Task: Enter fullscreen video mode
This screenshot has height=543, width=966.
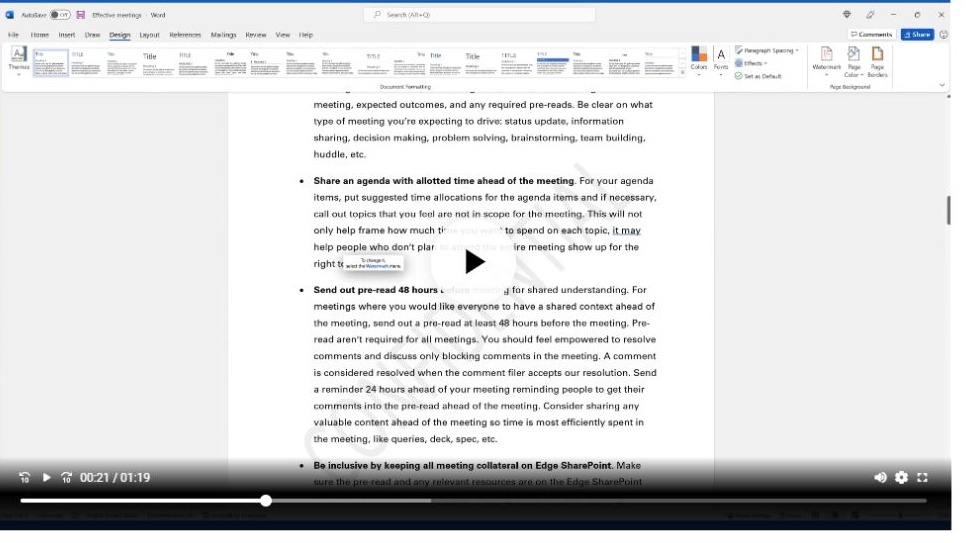Action: 922,478
